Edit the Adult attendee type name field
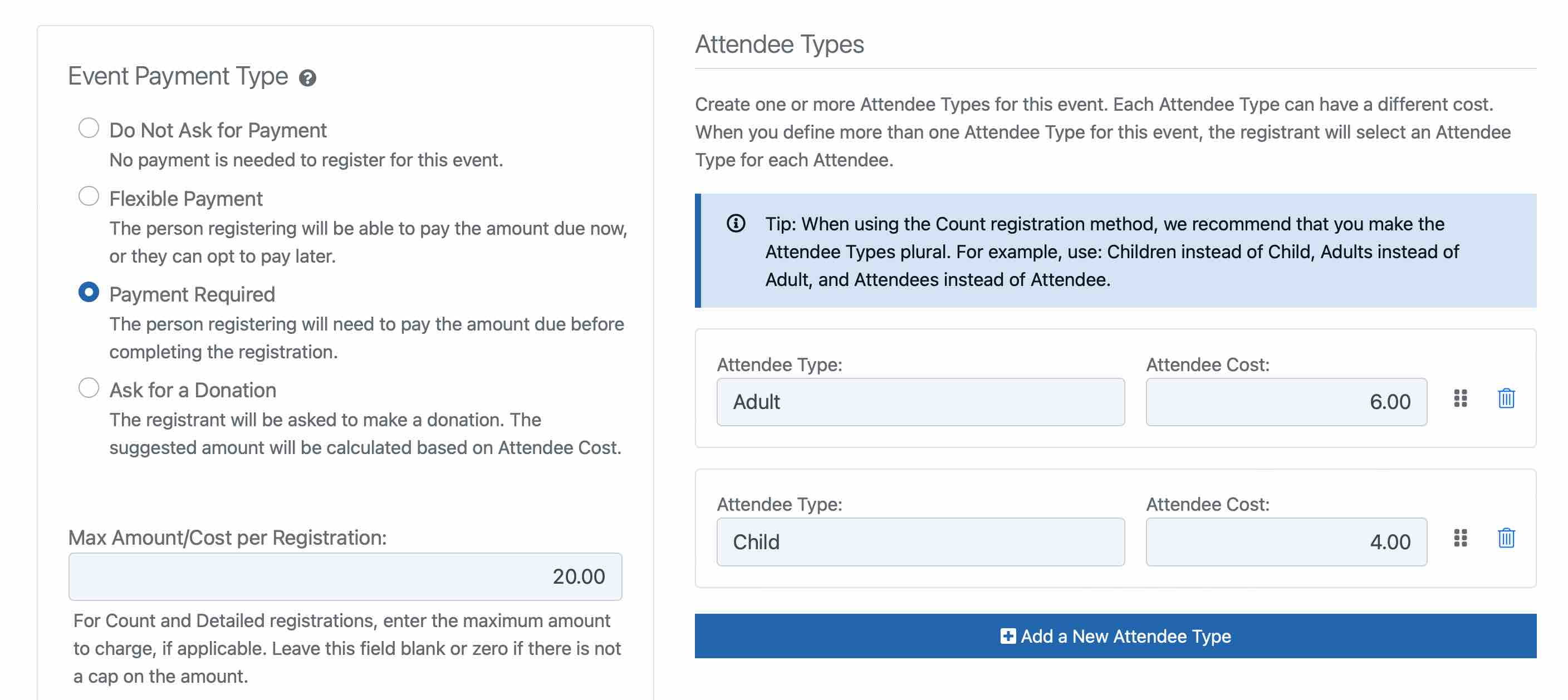 (x=920, y=402)
